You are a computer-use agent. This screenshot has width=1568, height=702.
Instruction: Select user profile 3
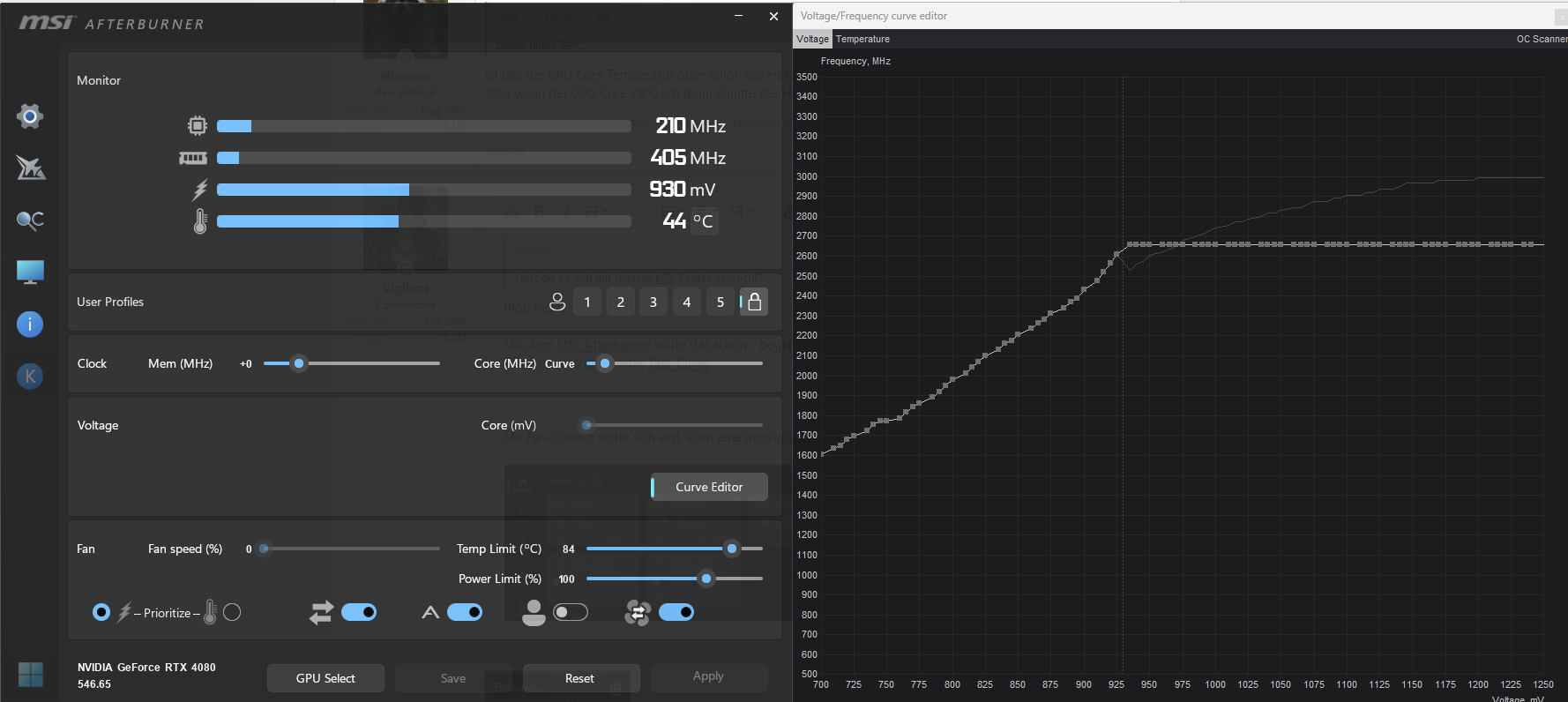(x=653, y=302)
